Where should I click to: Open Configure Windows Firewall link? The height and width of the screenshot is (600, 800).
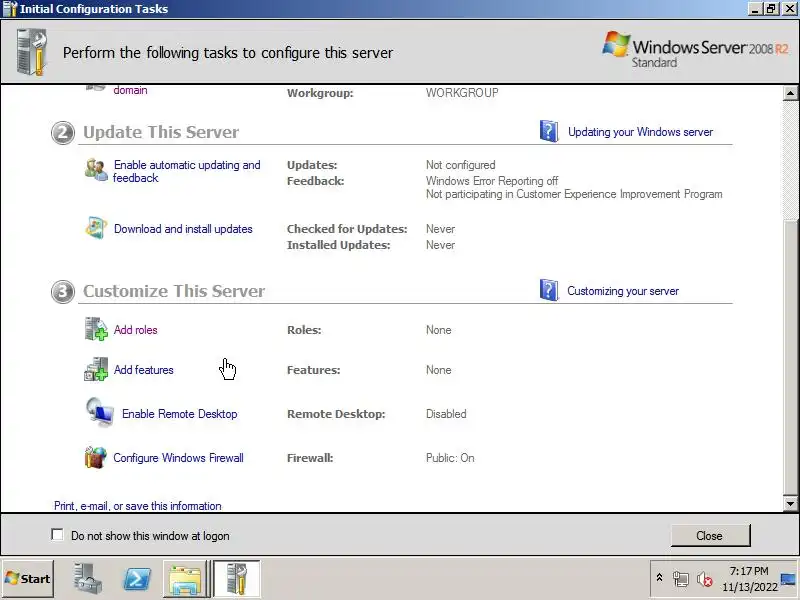click(179, 458)
